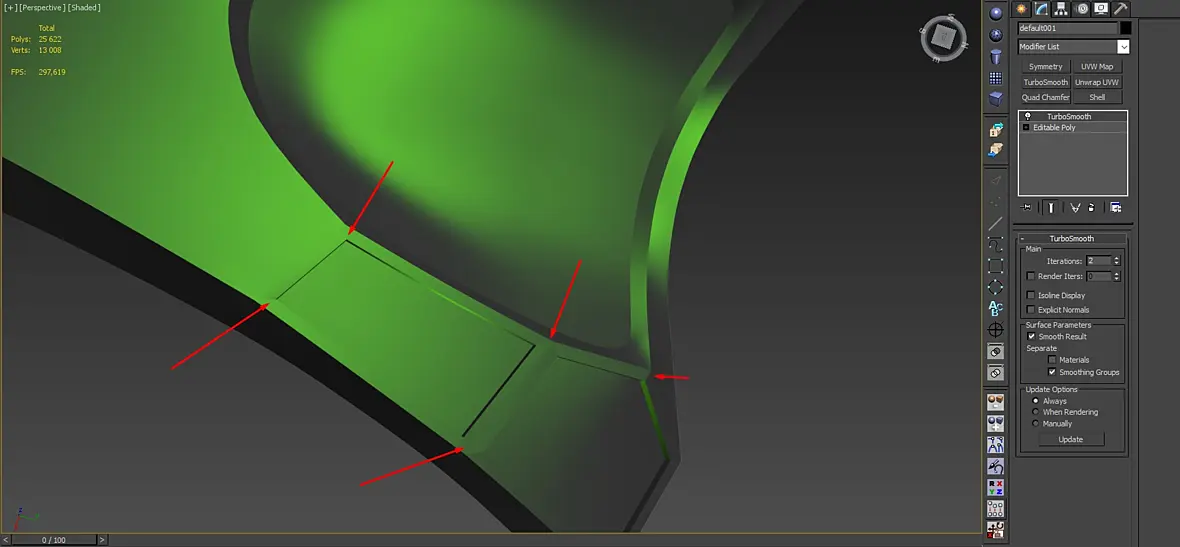Screen dimensions: 1180x547
Task: Open the Perspective viewport label menu
Action: click(43, 8)
